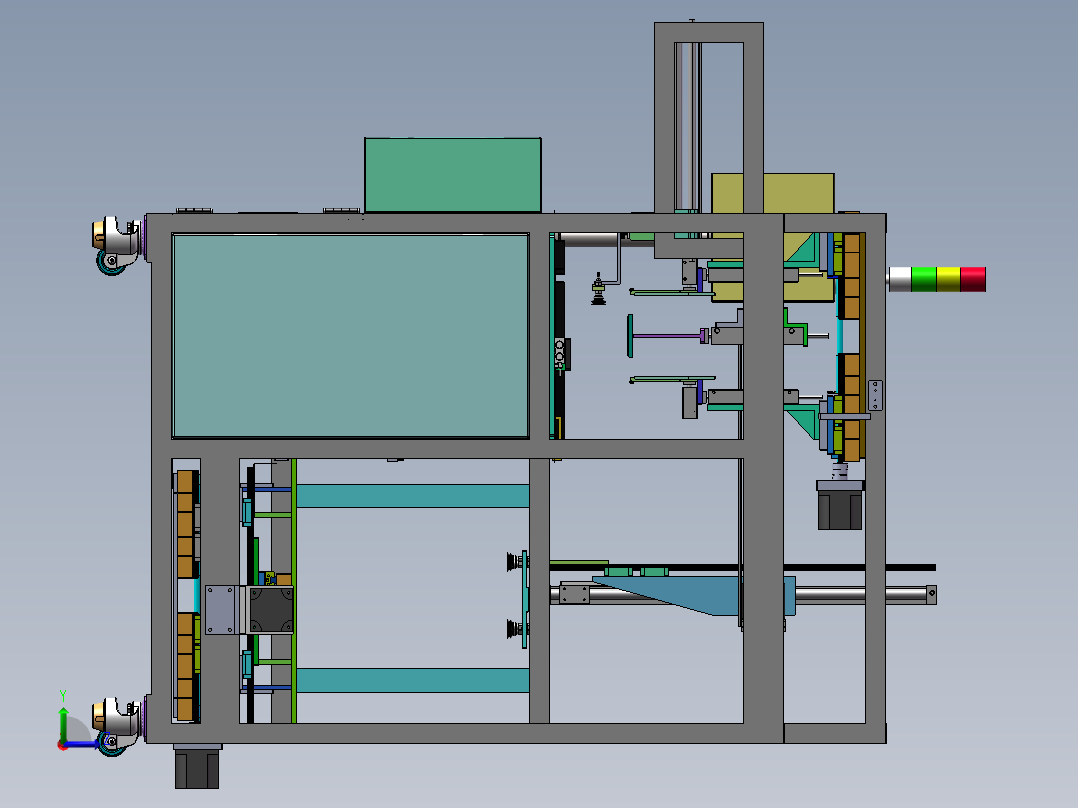This screenshot has height=808, width=1078.
Task: Select the green box on top of frame
Action: pyautogui.click(x=452, y=175)
